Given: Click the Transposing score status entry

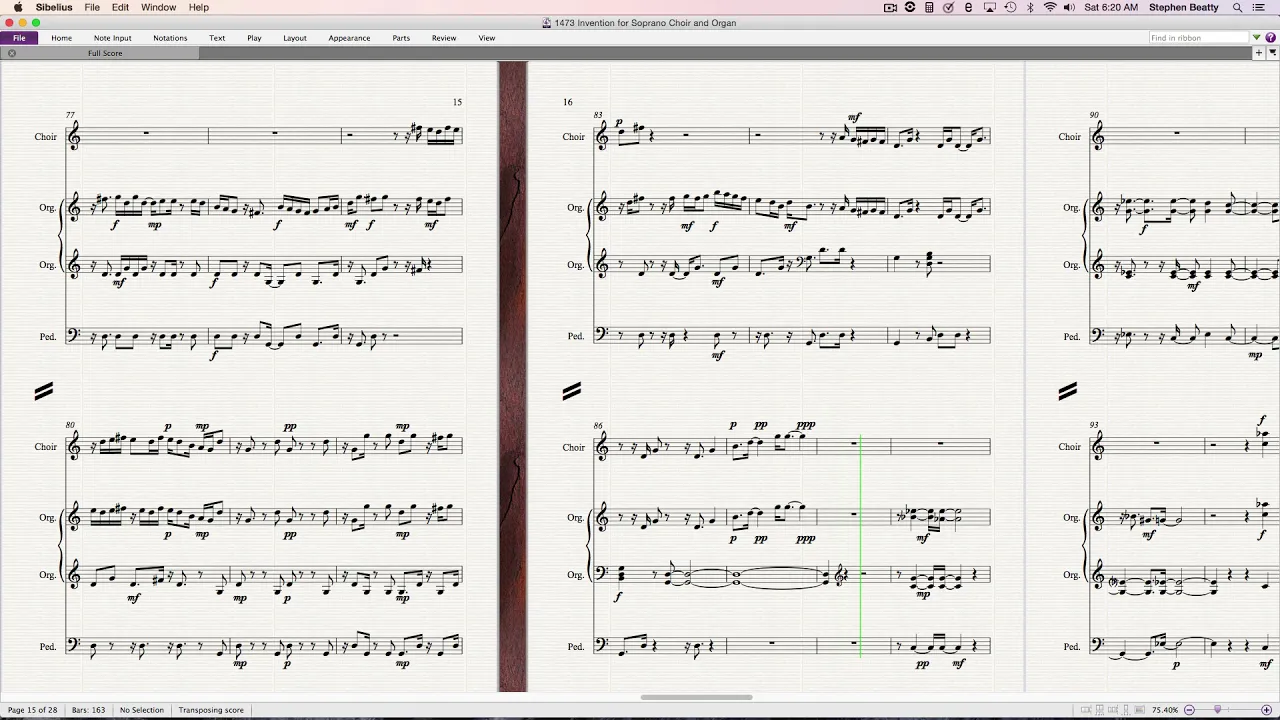Looking at the screenshot, I should (211, 710).
